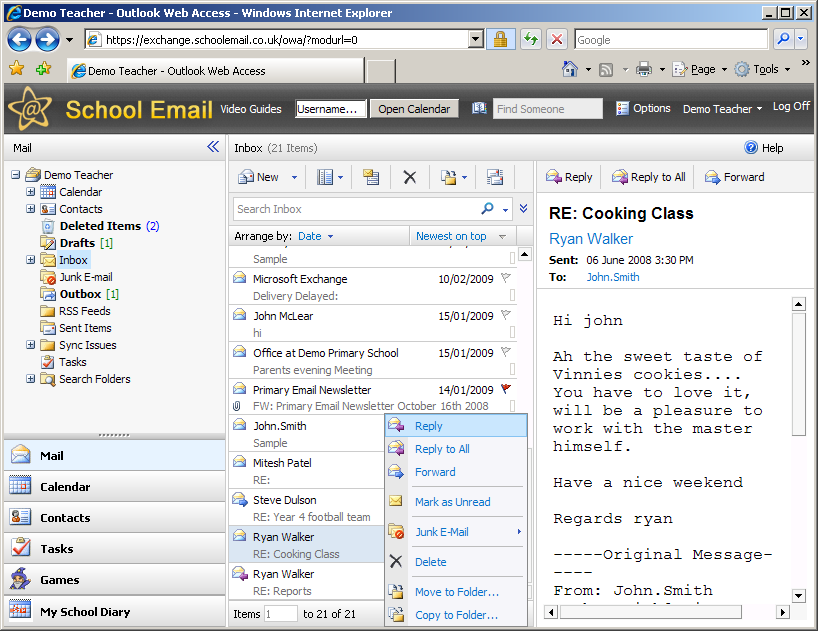Expand the advanced search double chevron
The width and height of the screenshot is (818, 631).
[523, 209]
